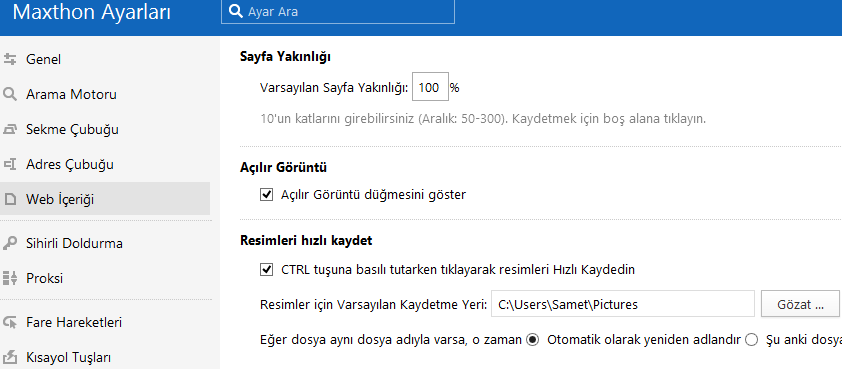The width and height of the screenshot is (842, 369).
Task: Click the Resimler için Varsayılan Kaydetme Yeri label
Action: click(373, 305)
